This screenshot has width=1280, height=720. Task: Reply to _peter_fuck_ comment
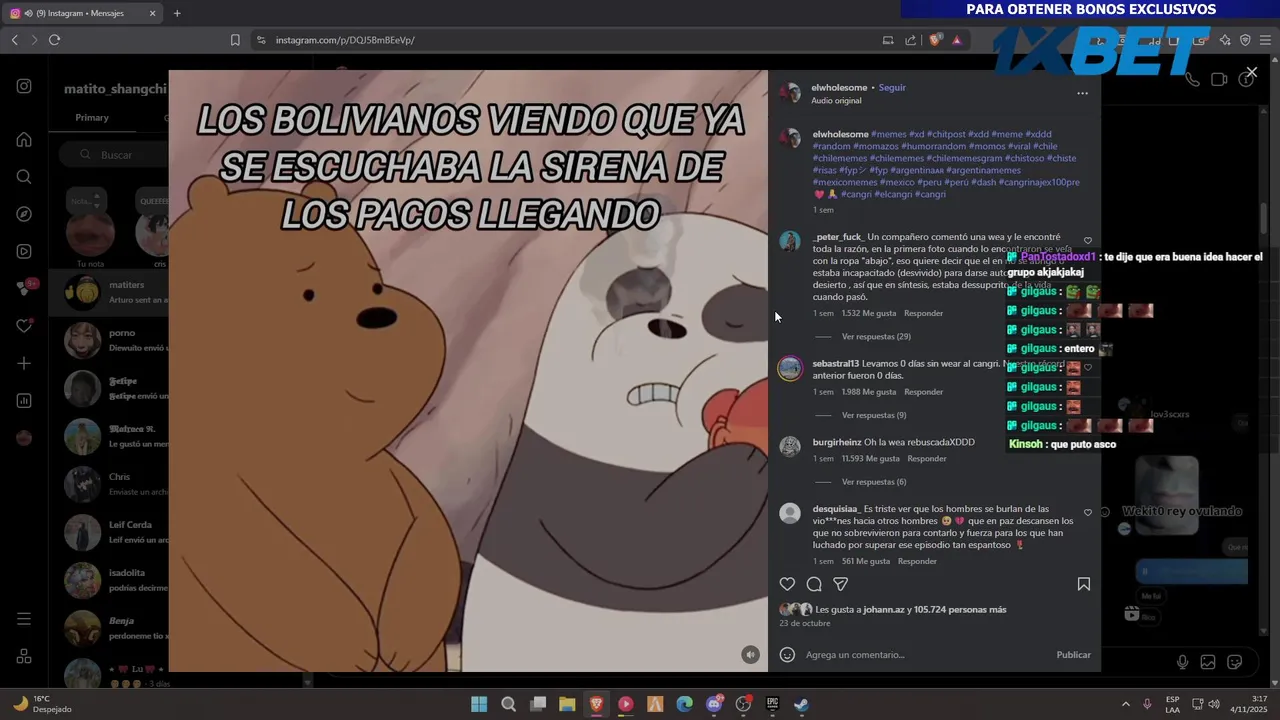point(923,313)
